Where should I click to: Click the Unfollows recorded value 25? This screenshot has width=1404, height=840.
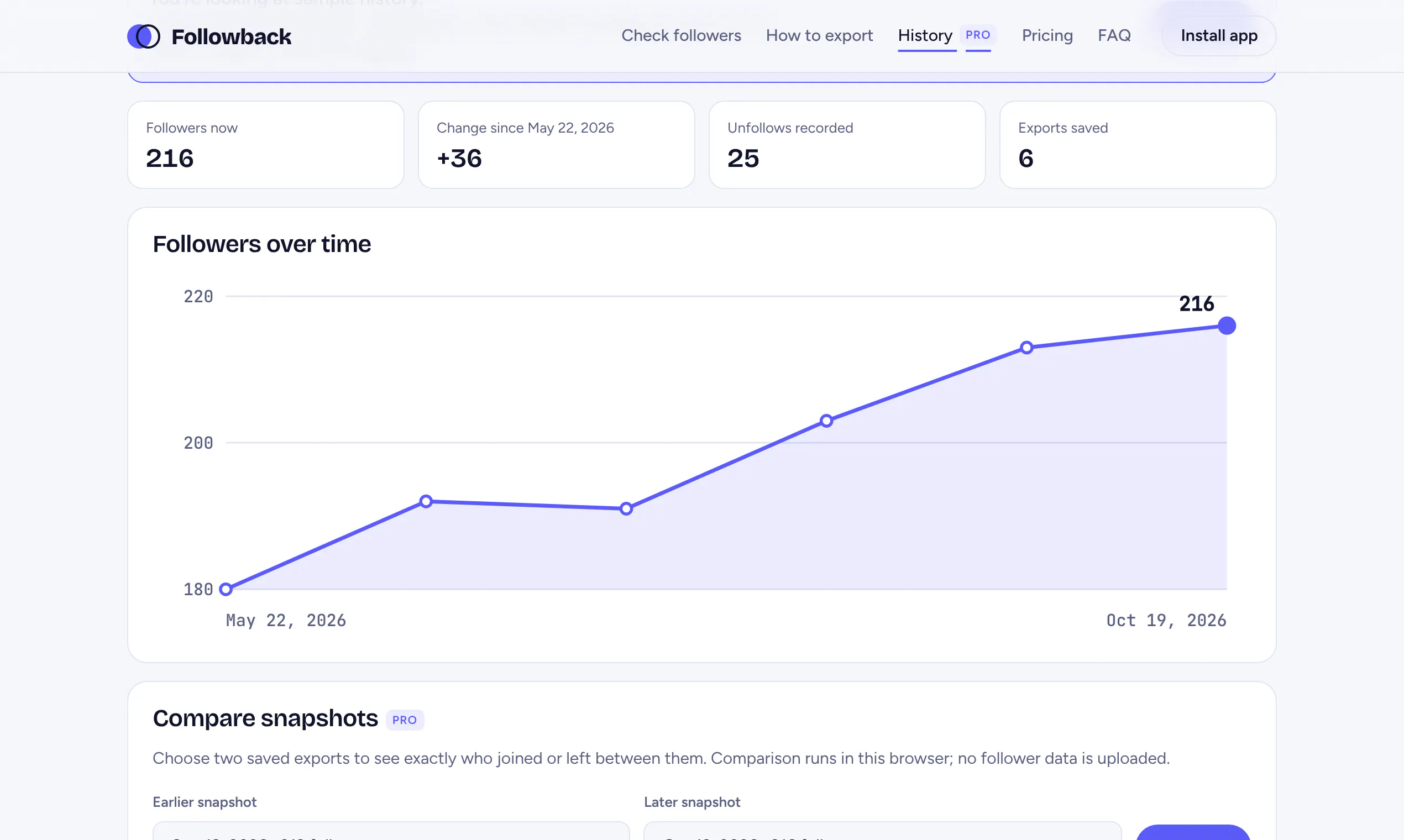pos(743,159)
